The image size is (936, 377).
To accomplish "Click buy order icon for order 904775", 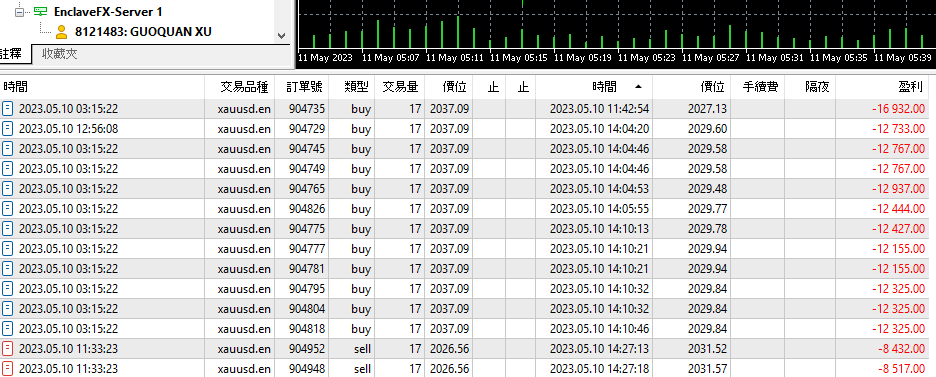I will 8,228.
